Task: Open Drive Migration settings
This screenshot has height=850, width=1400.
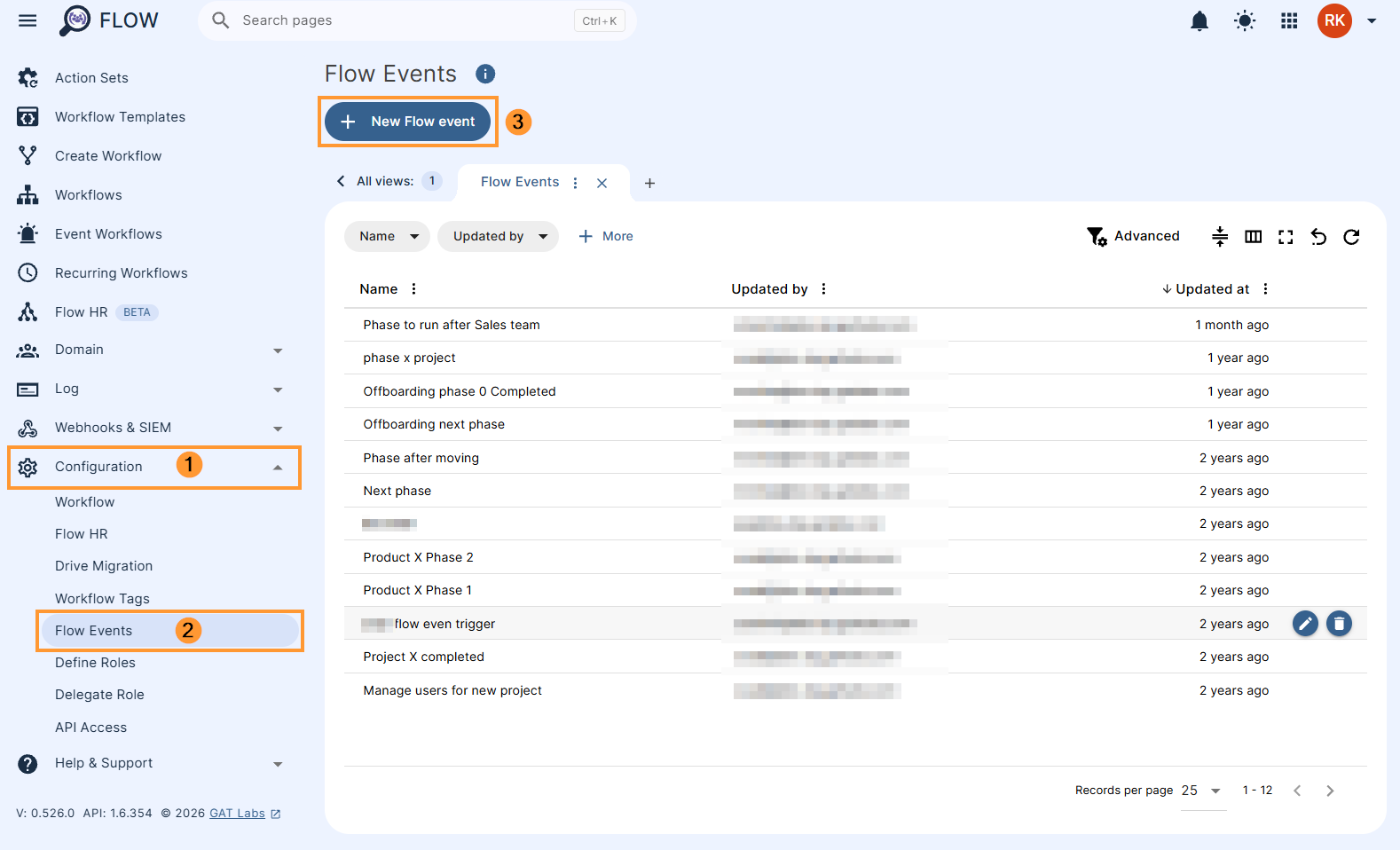Action: [104, 566]
